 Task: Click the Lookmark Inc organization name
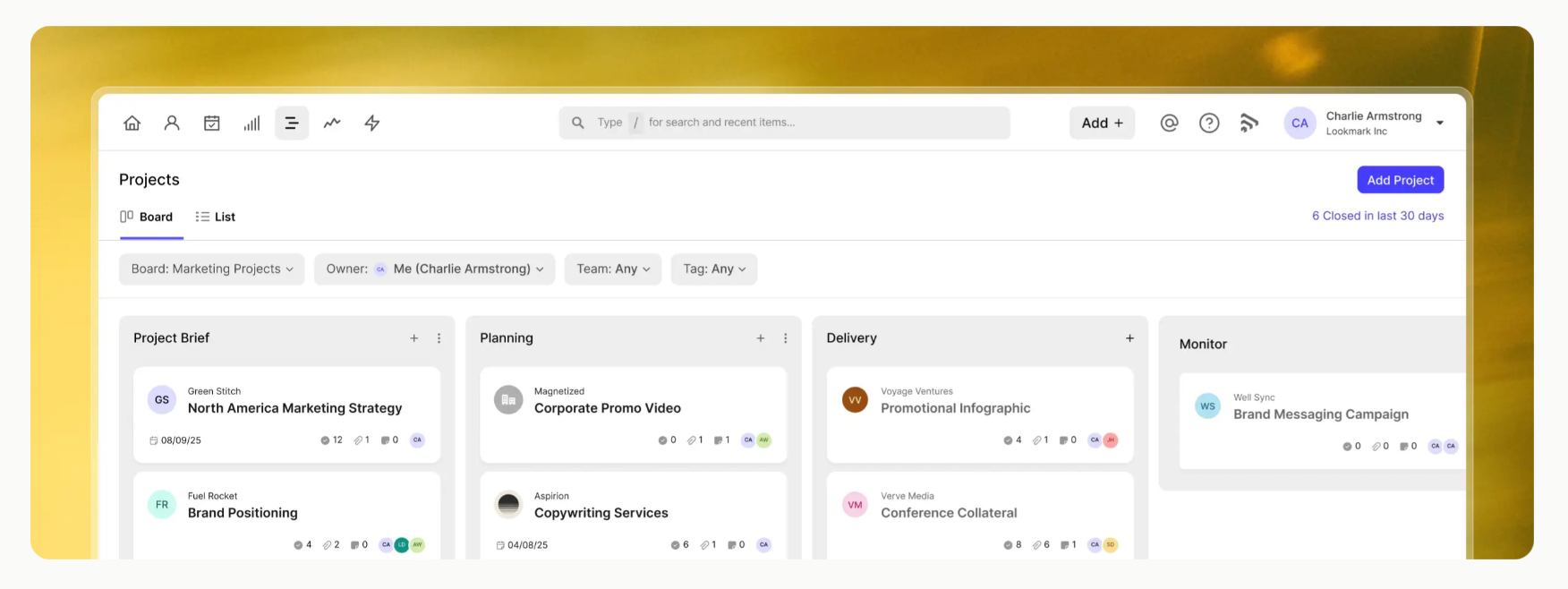1356,132
